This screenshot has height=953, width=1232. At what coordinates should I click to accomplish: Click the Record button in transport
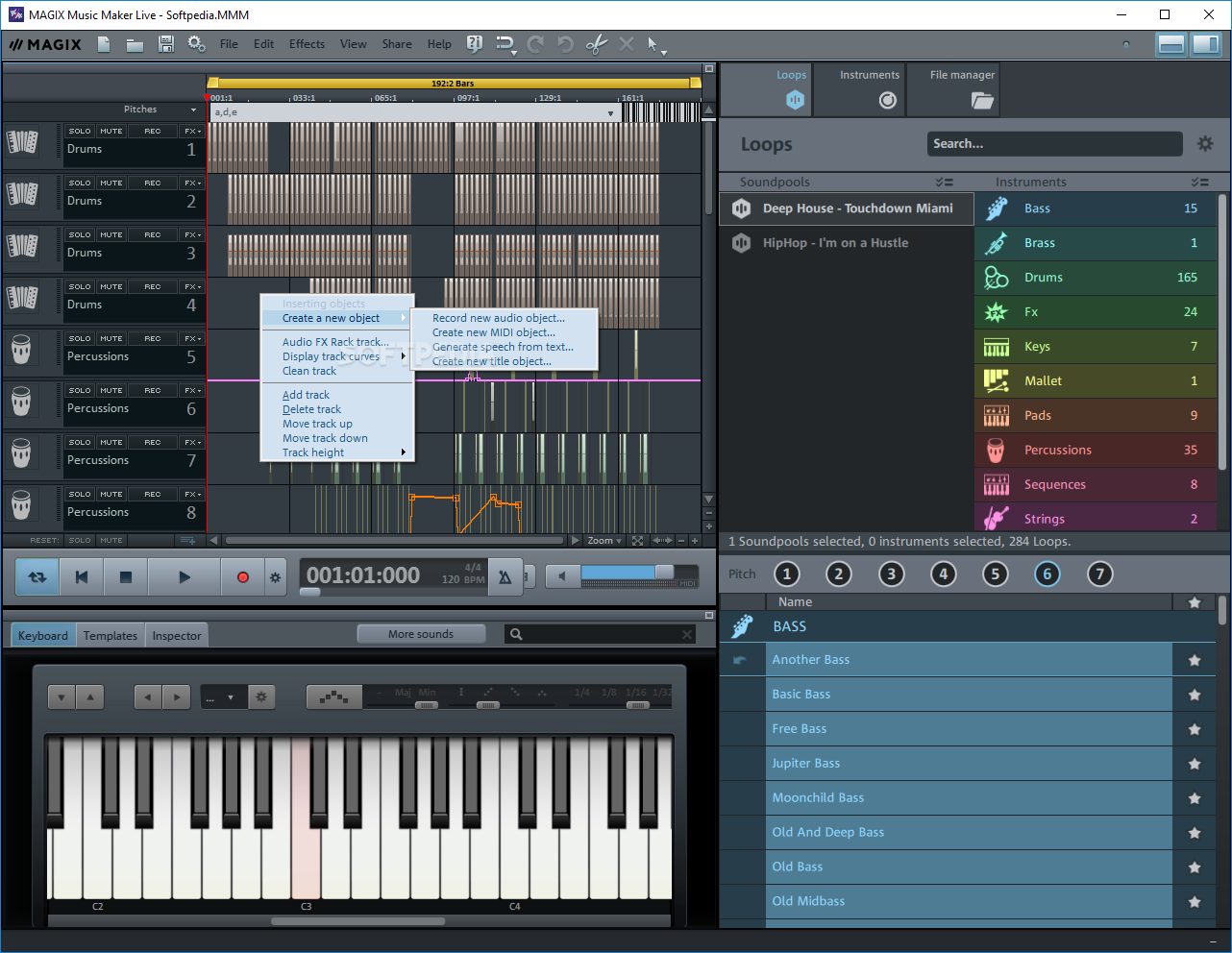242,577
